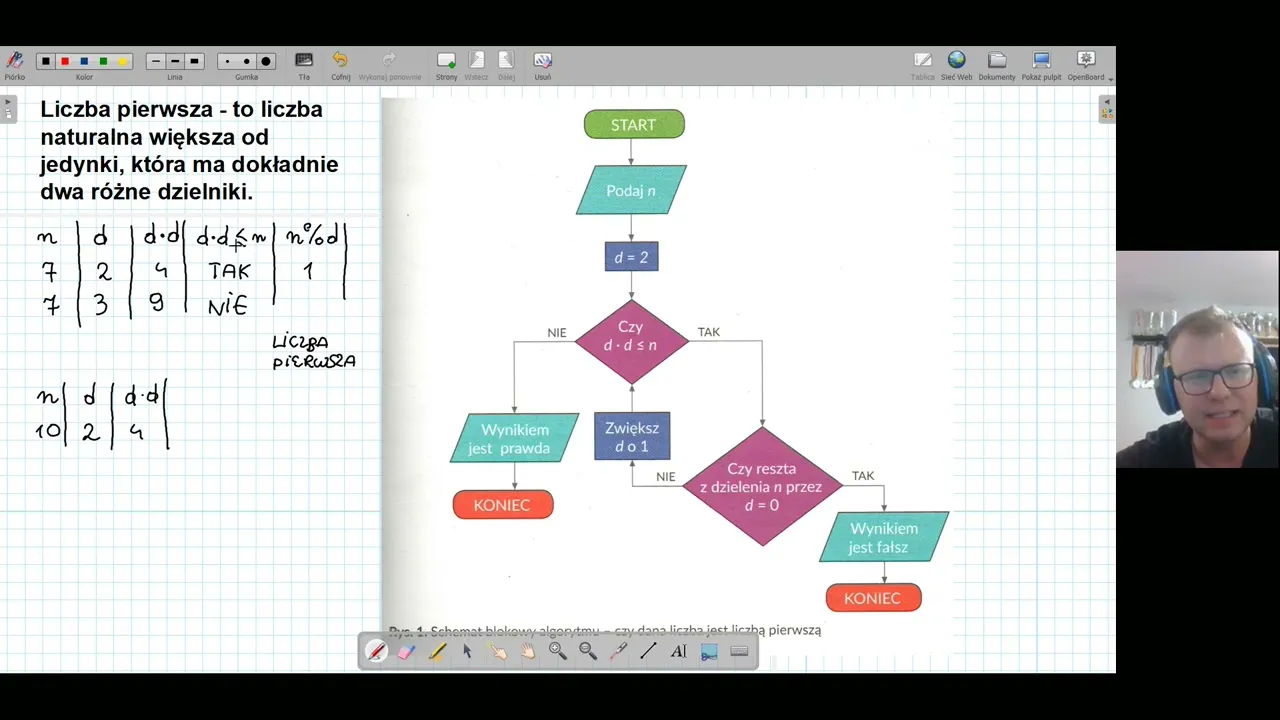Pick the red pen color swatch
The image size is (1280, 720).
(65, 62)
